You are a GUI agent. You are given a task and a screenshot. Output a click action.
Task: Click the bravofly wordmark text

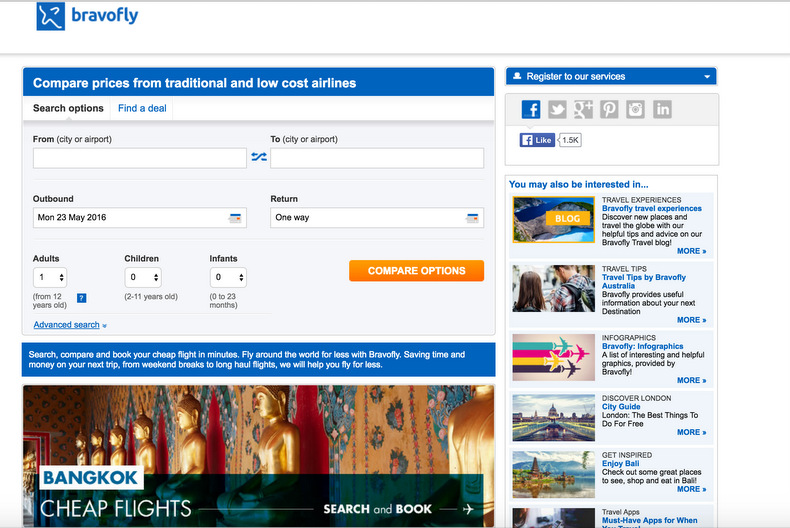pos(105,15)
